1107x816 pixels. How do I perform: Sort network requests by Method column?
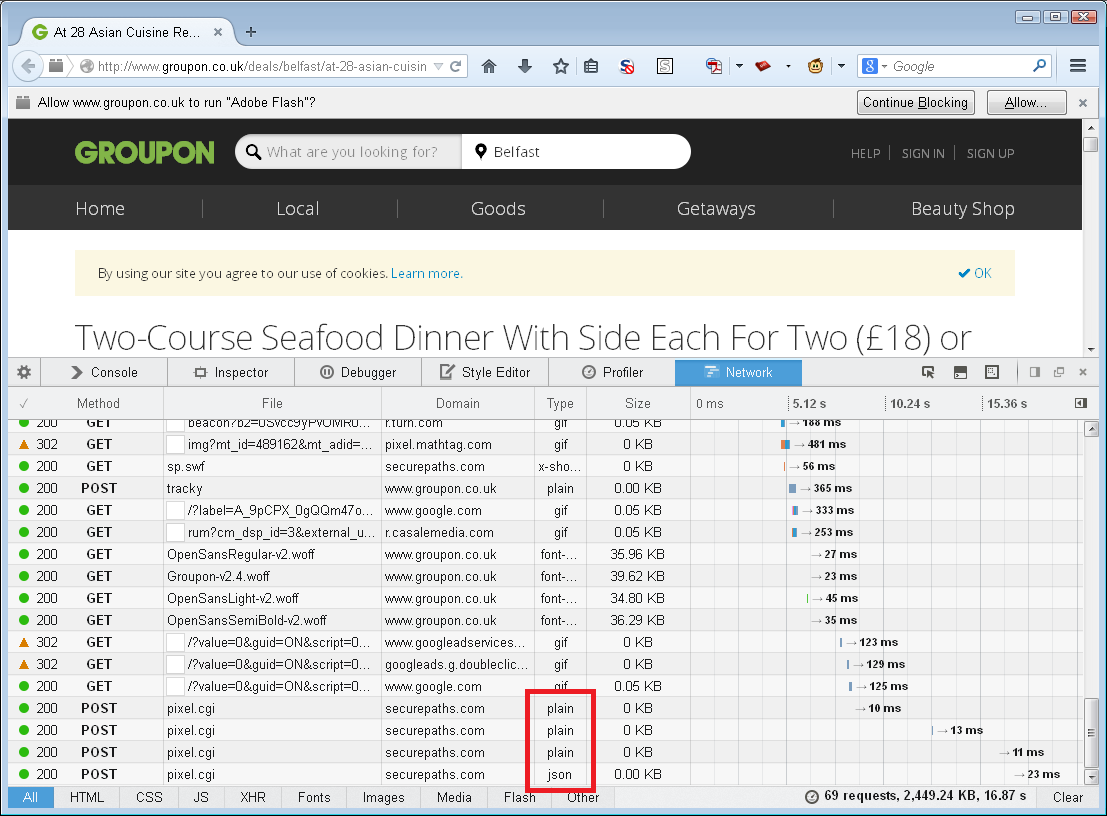tap(98, 403)
